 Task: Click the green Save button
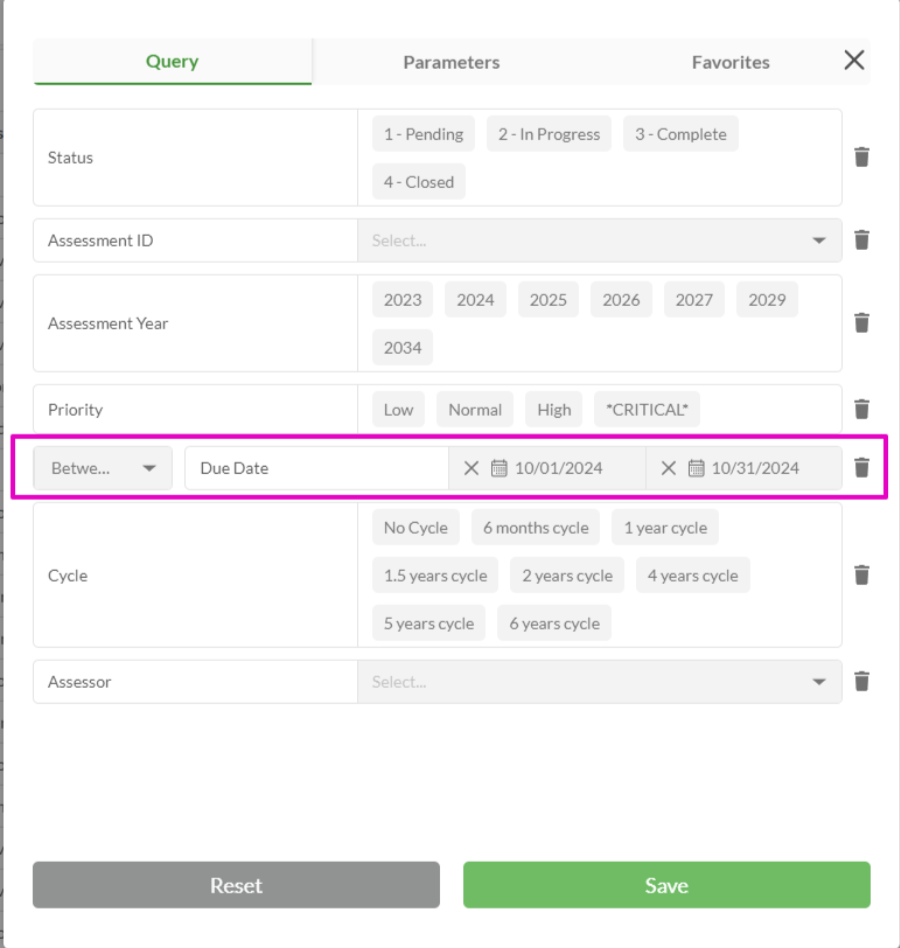point(666,885)
